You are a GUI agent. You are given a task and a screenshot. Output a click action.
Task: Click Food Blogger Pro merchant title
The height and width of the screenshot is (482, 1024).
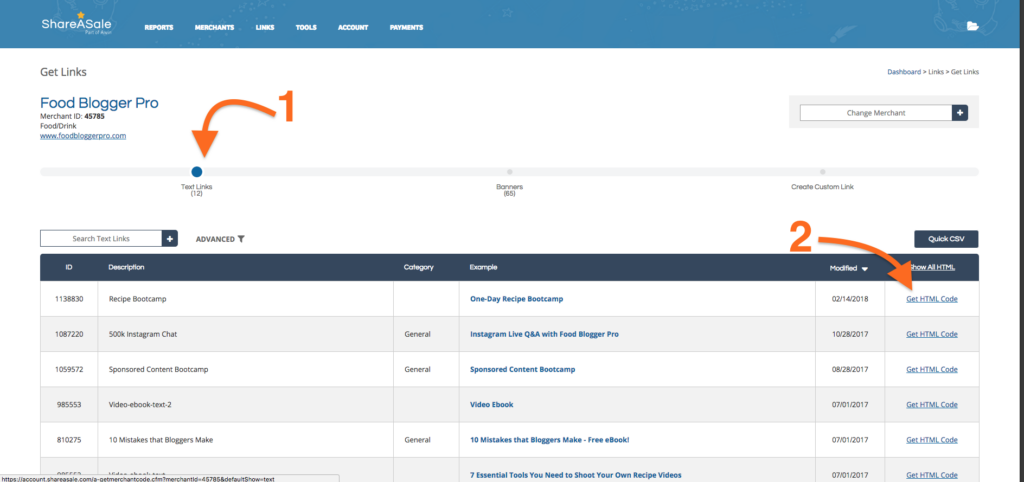[99, 103]
